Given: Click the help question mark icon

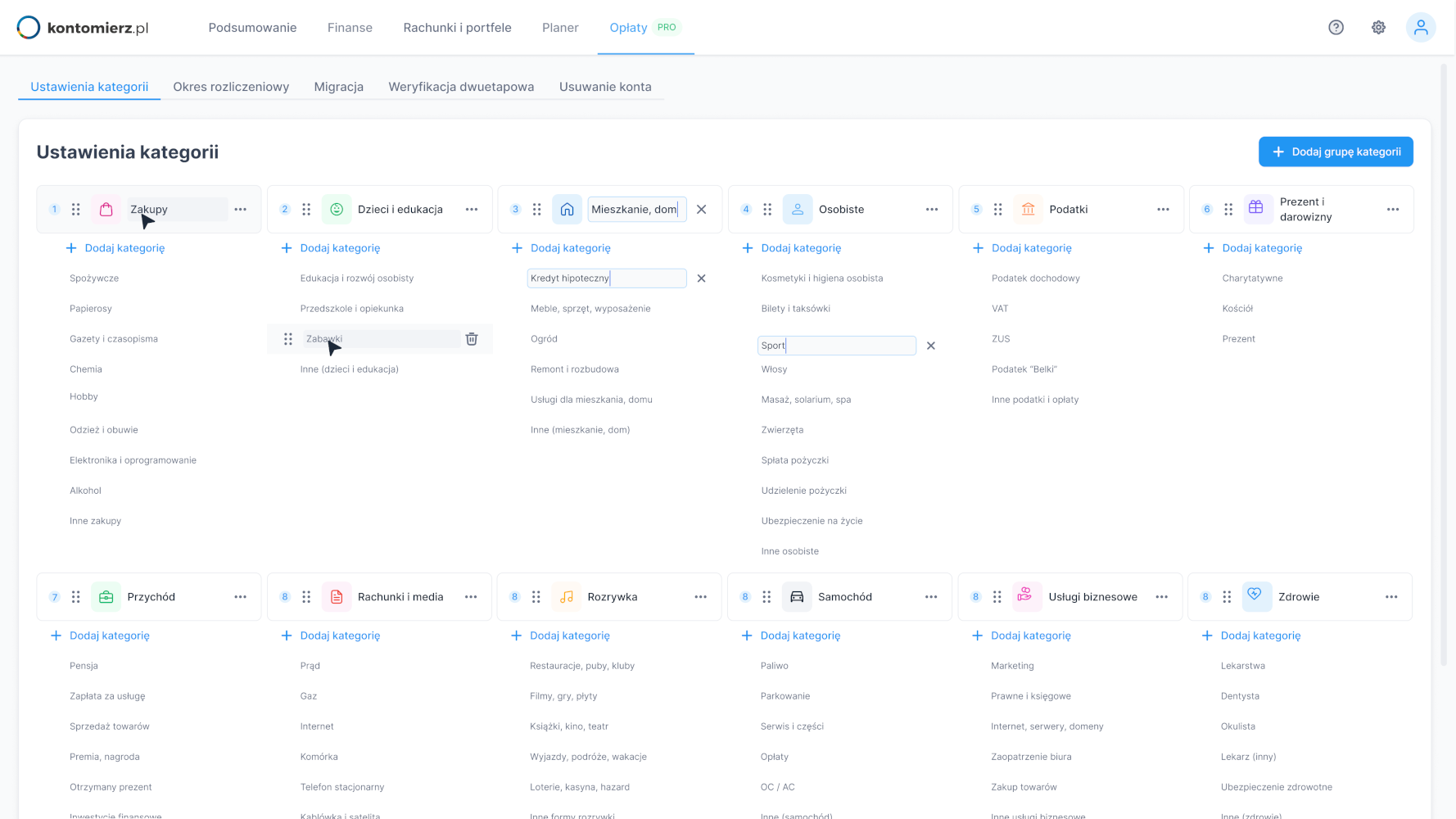Looking at the screenshot, I should (x=1336, y=28).
